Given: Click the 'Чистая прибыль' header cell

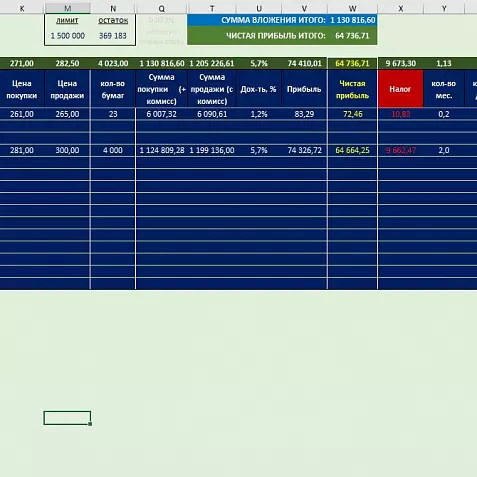Looking at the screenshot, I should [x=352, y=89].
